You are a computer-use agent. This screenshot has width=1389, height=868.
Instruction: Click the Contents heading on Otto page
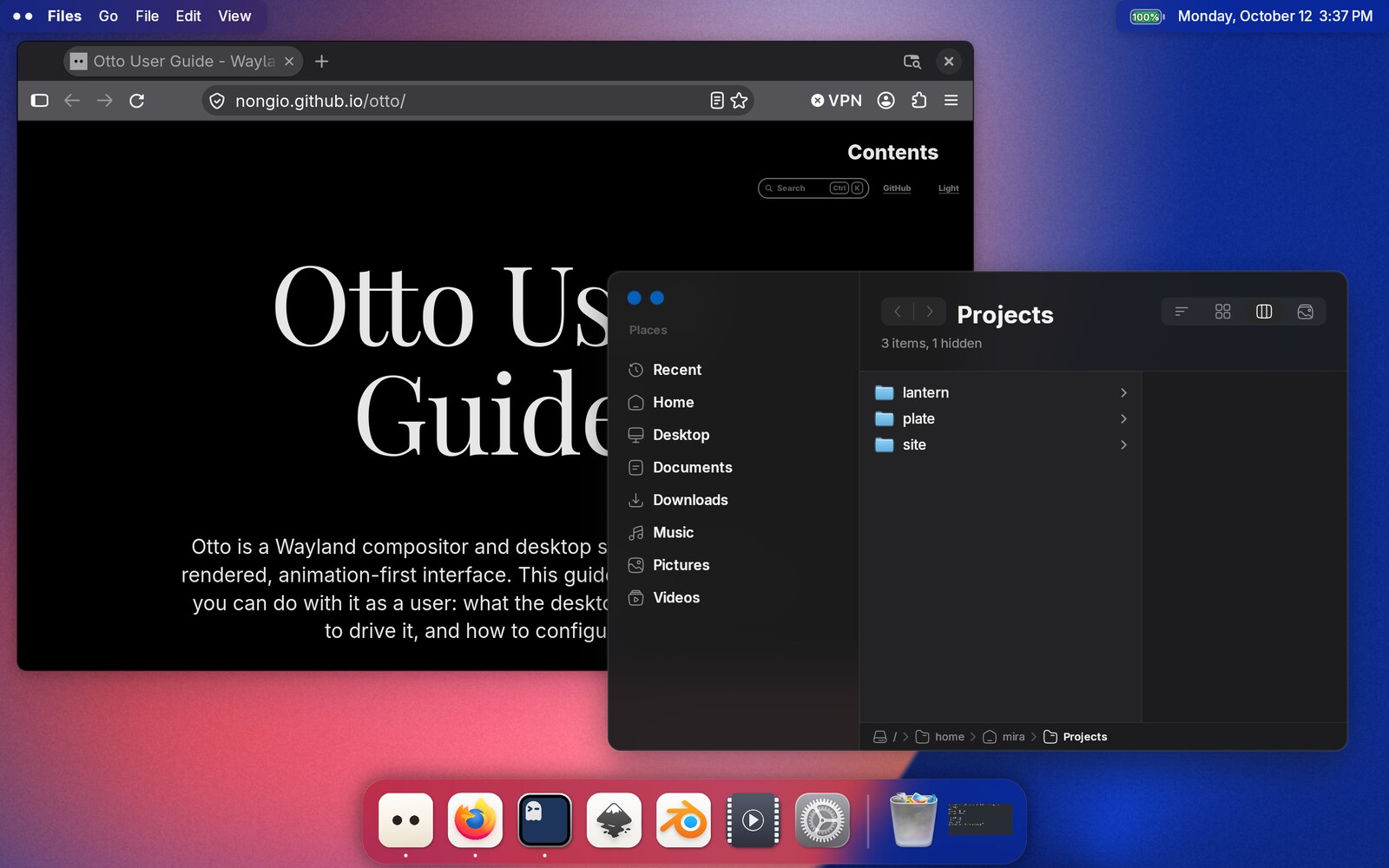tap(892, 153)
